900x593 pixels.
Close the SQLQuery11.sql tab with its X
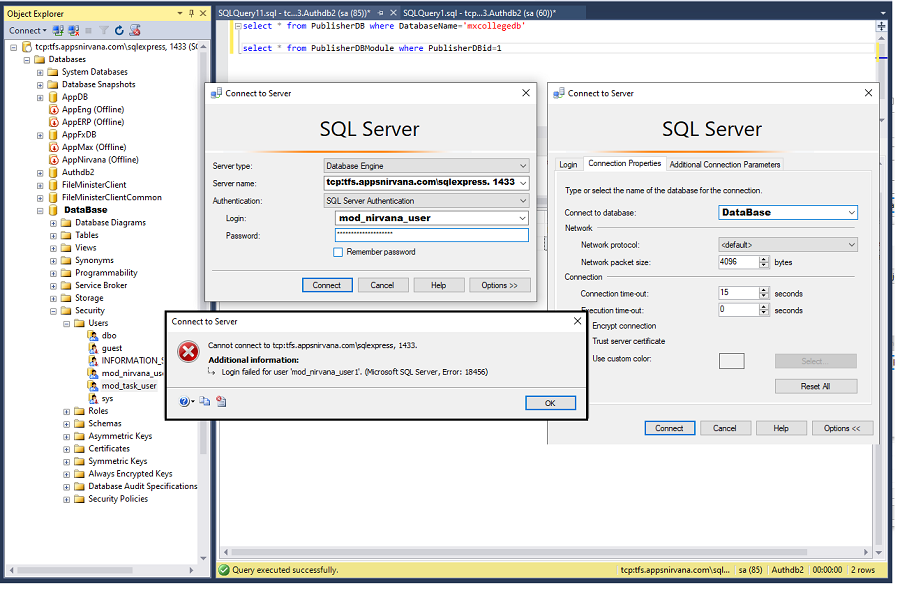(394, 13)
